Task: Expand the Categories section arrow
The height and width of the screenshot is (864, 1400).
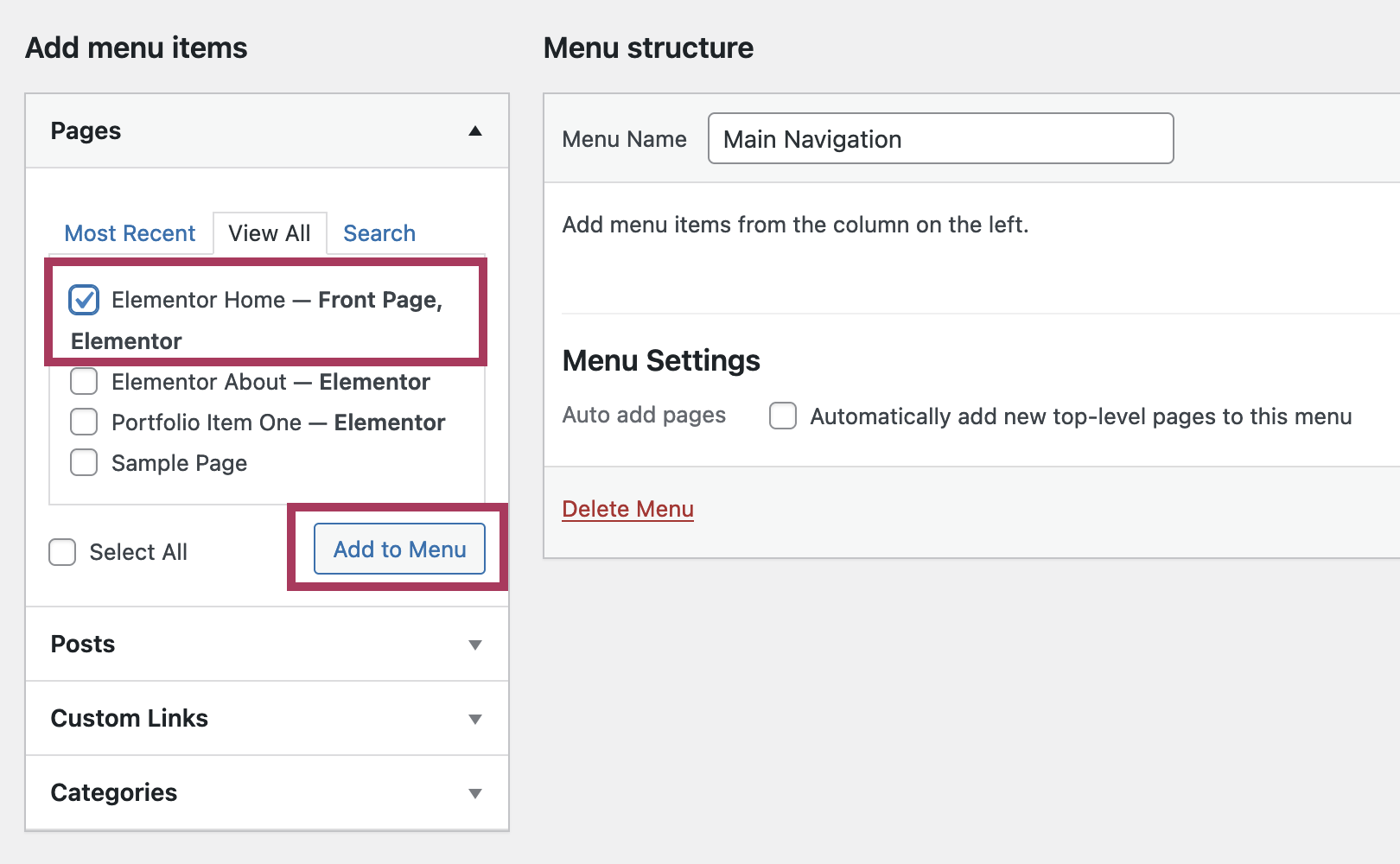Action: 474,793
